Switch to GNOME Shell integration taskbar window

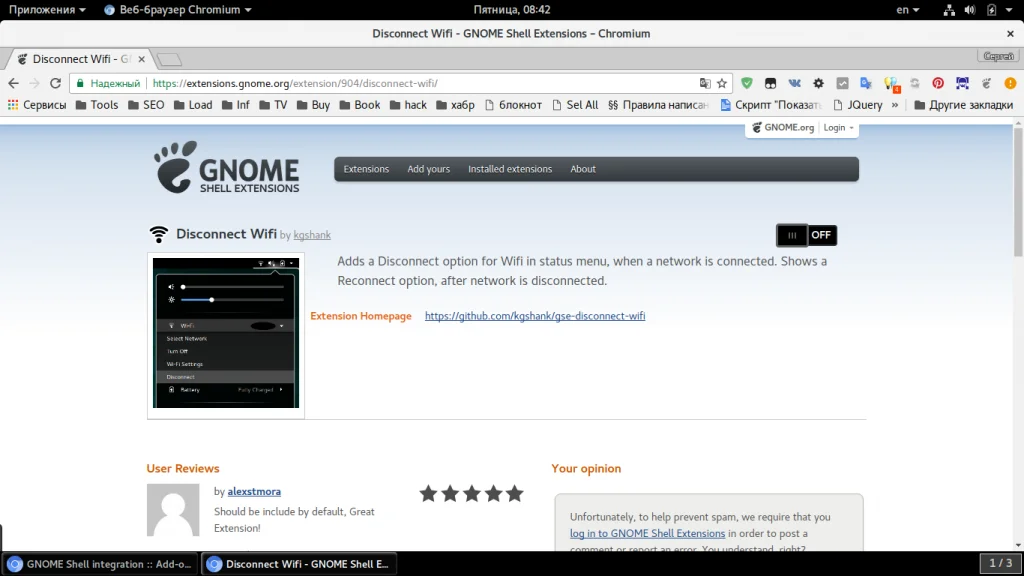click(100, 564)
